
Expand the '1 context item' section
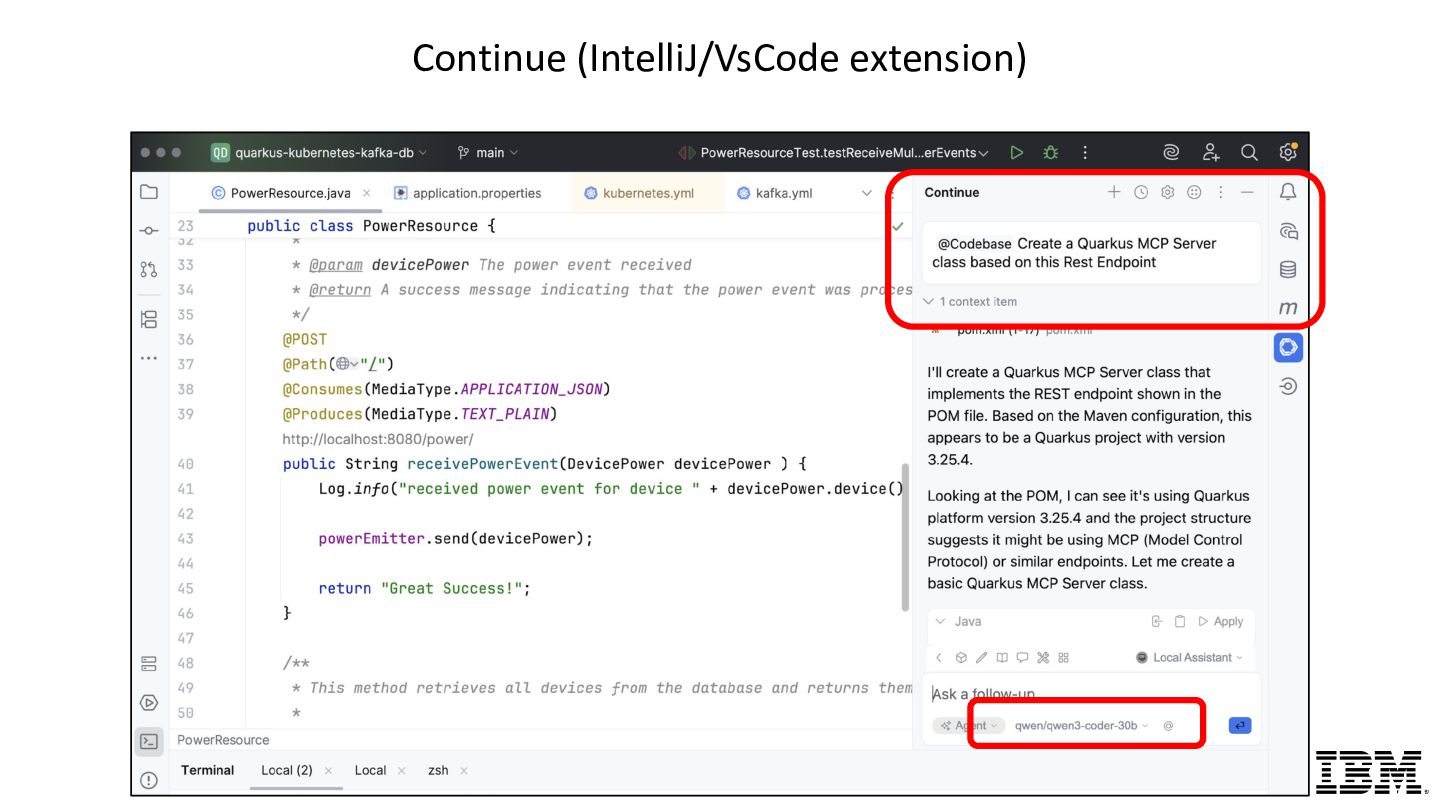click(970, 301)
